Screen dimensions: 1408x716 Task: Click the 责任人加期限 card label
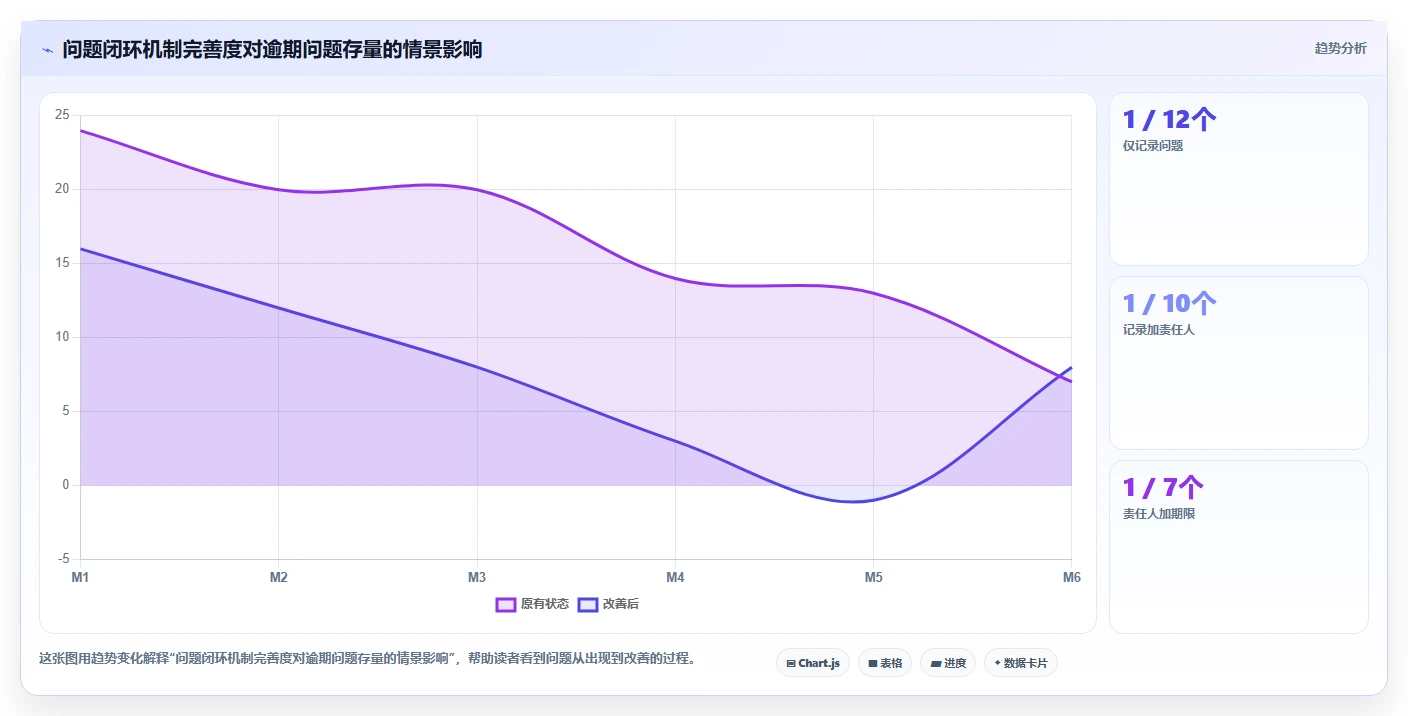(1159, 514)
